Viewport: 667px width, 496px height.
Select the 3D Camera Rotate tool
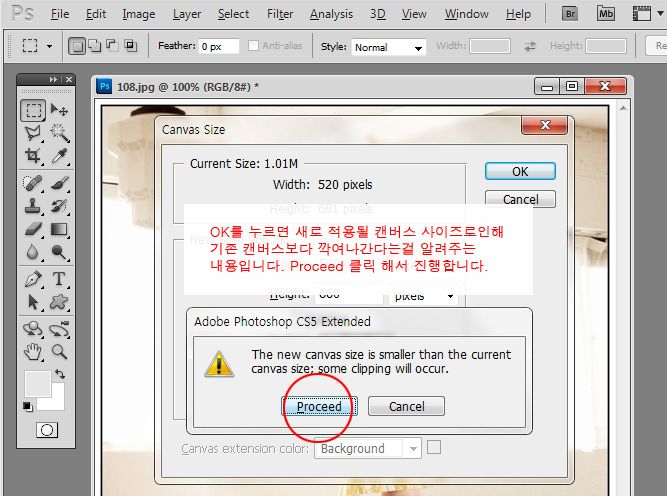pos(59,330)
